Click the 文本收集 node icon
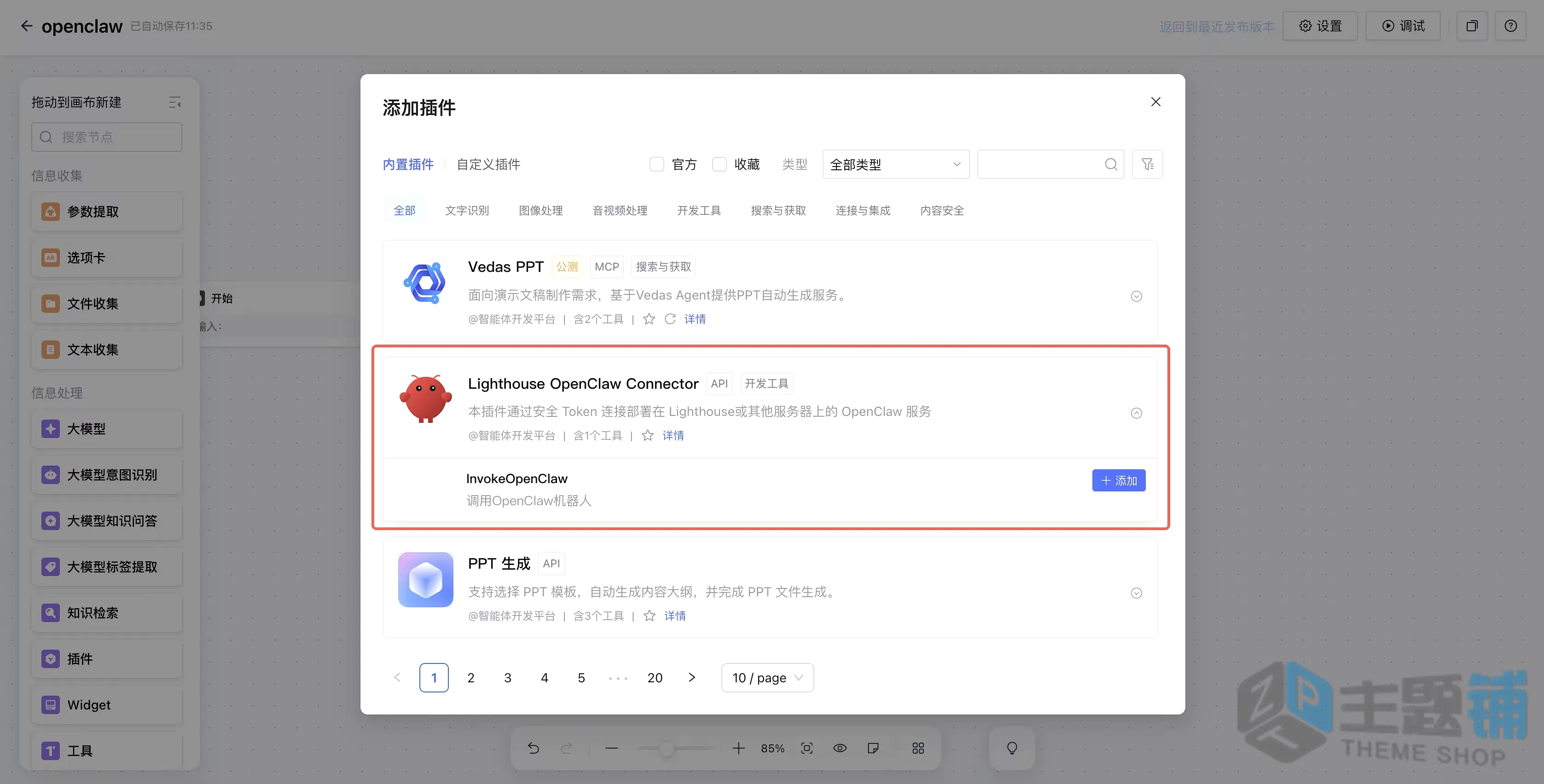Screen dimensions: 1544x784 click(x=50, y=350)
